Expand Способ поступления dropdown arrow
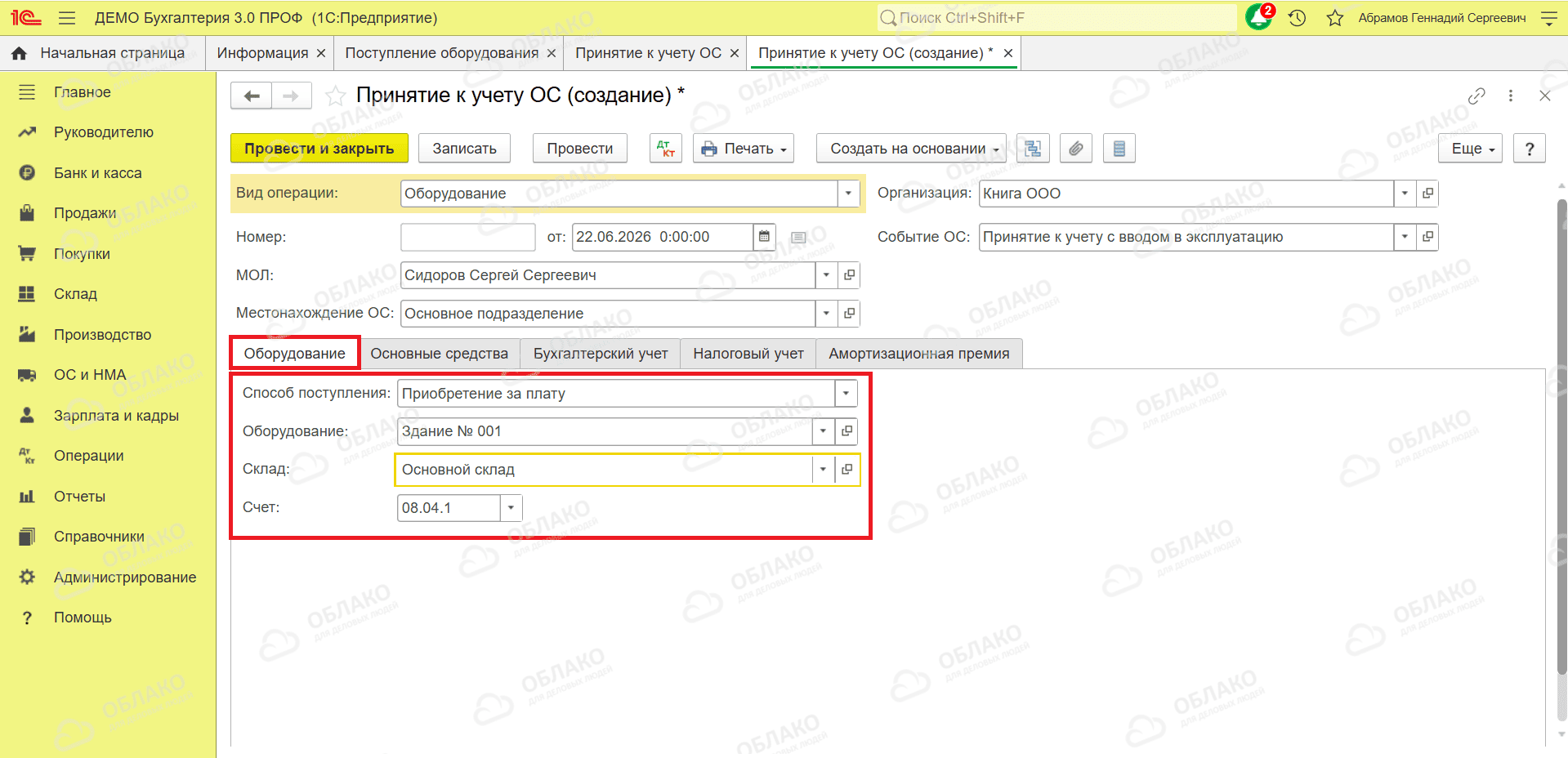The image size is (1568, 758). click(846, 394)
